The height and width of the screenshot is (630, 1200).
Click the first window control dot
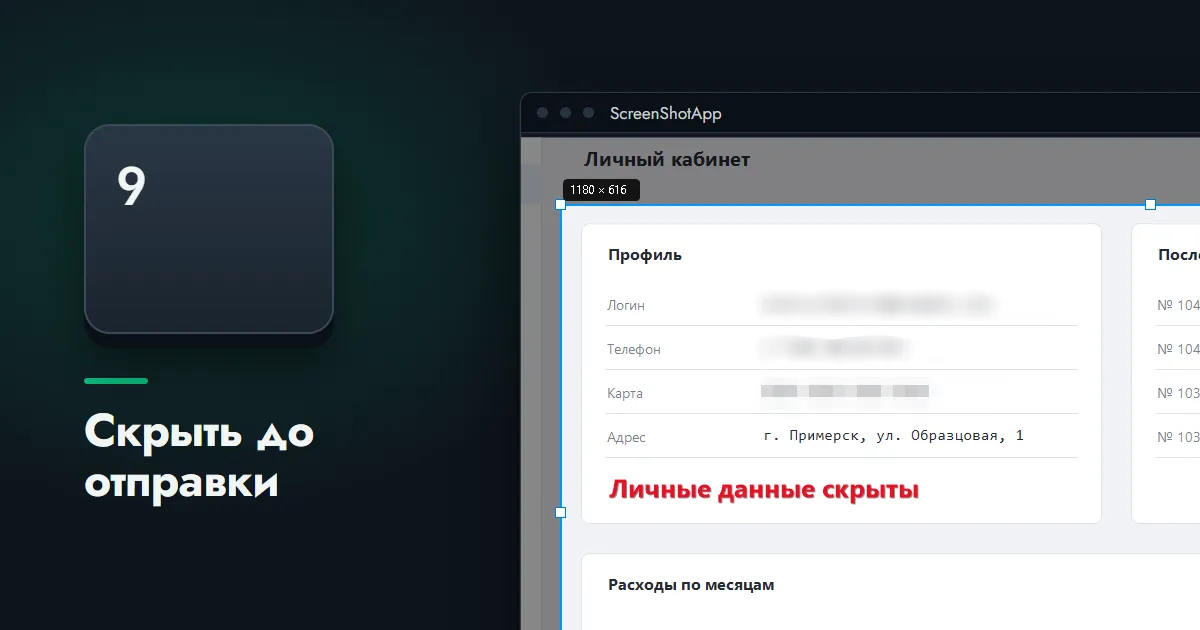click(x=543, y=113)
